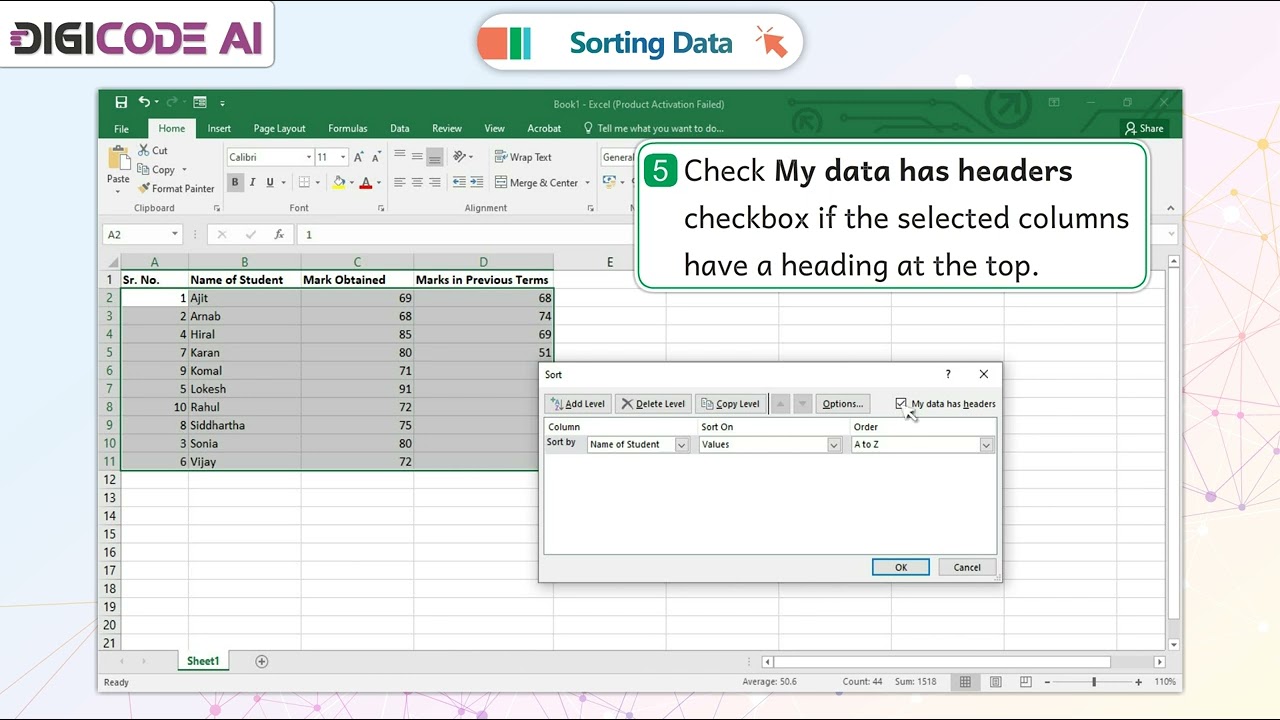Apply the yellow Fill Color bucket

(x=339, y=182)
